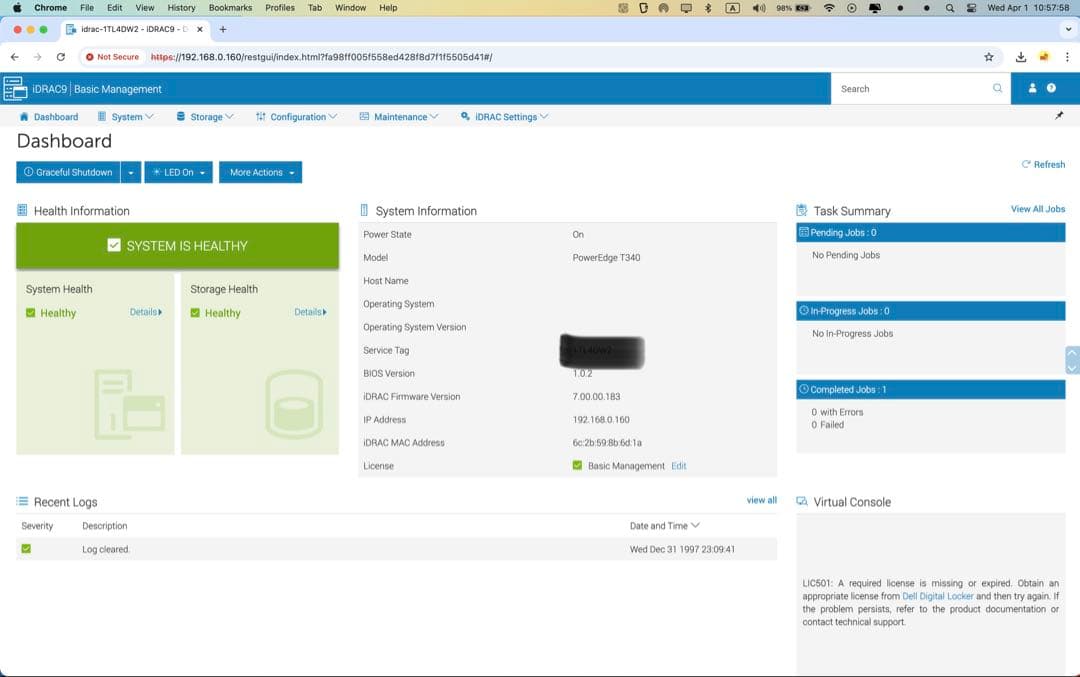Open the LED On dropdown
1080x677 pixels.
(x=178, y=172)
